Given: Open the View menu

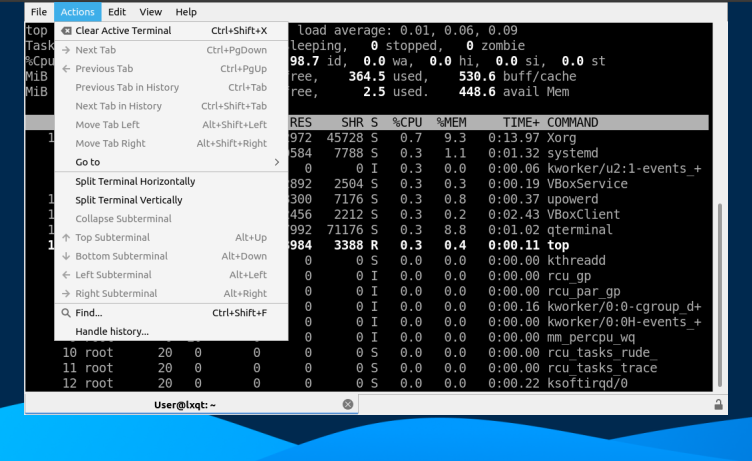Looking at the screenshot, I should (x=151, y=12).
